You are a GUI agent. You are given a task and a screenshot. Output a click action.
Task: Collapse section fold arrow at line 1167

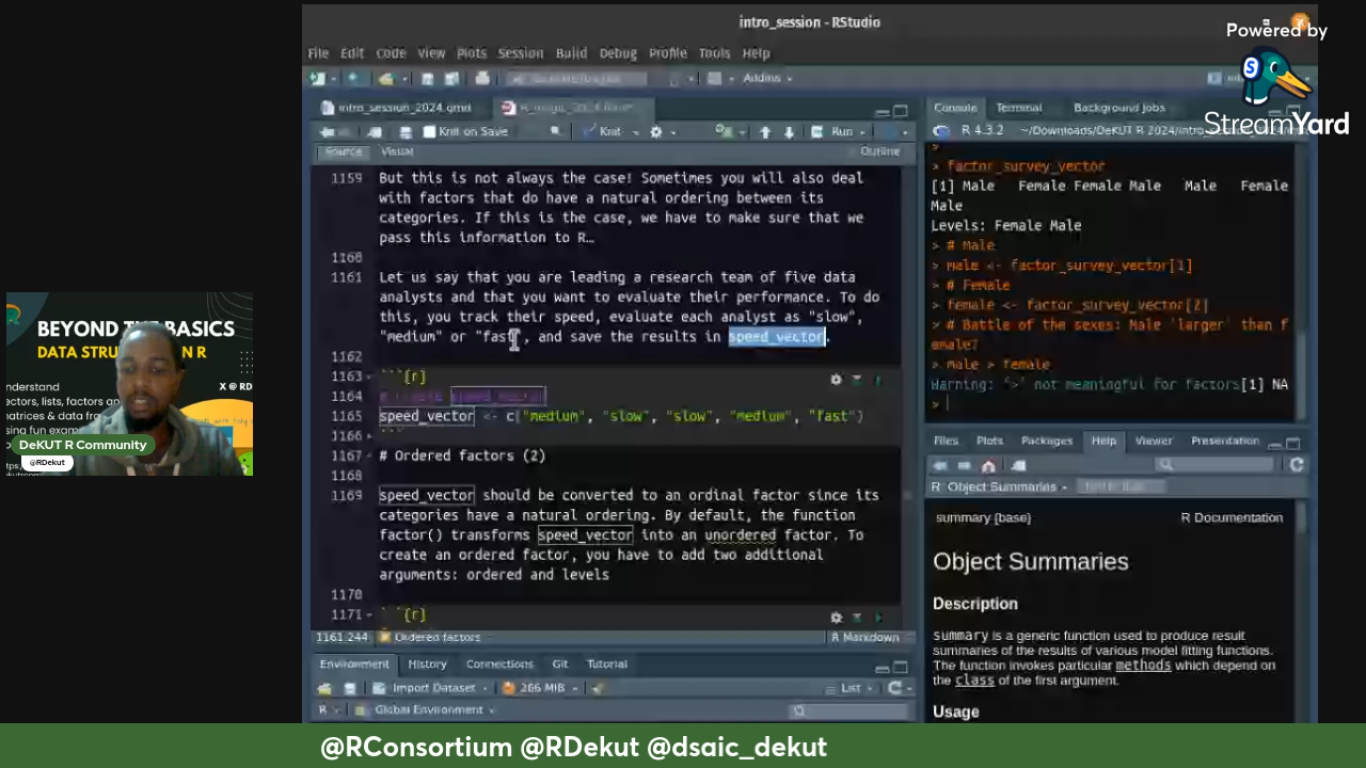(x=371, y=456)
